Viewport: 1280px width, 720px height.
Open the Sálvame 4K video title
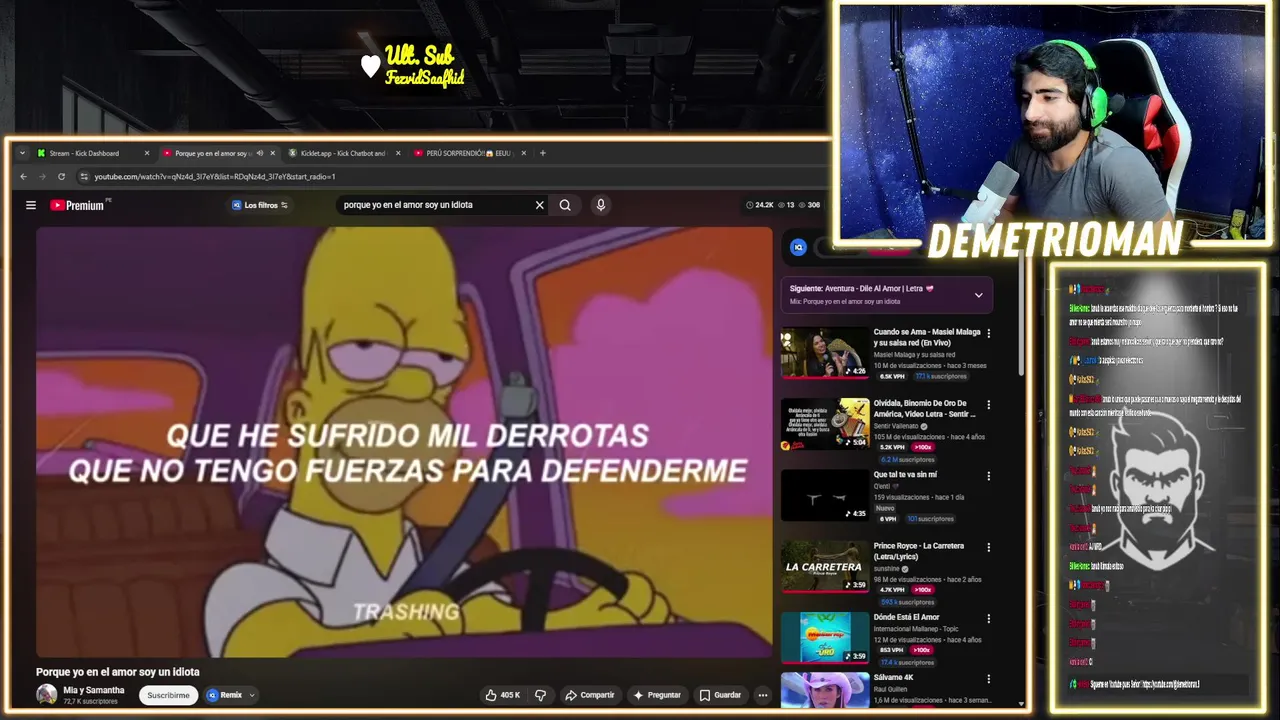tap(893, 677)
